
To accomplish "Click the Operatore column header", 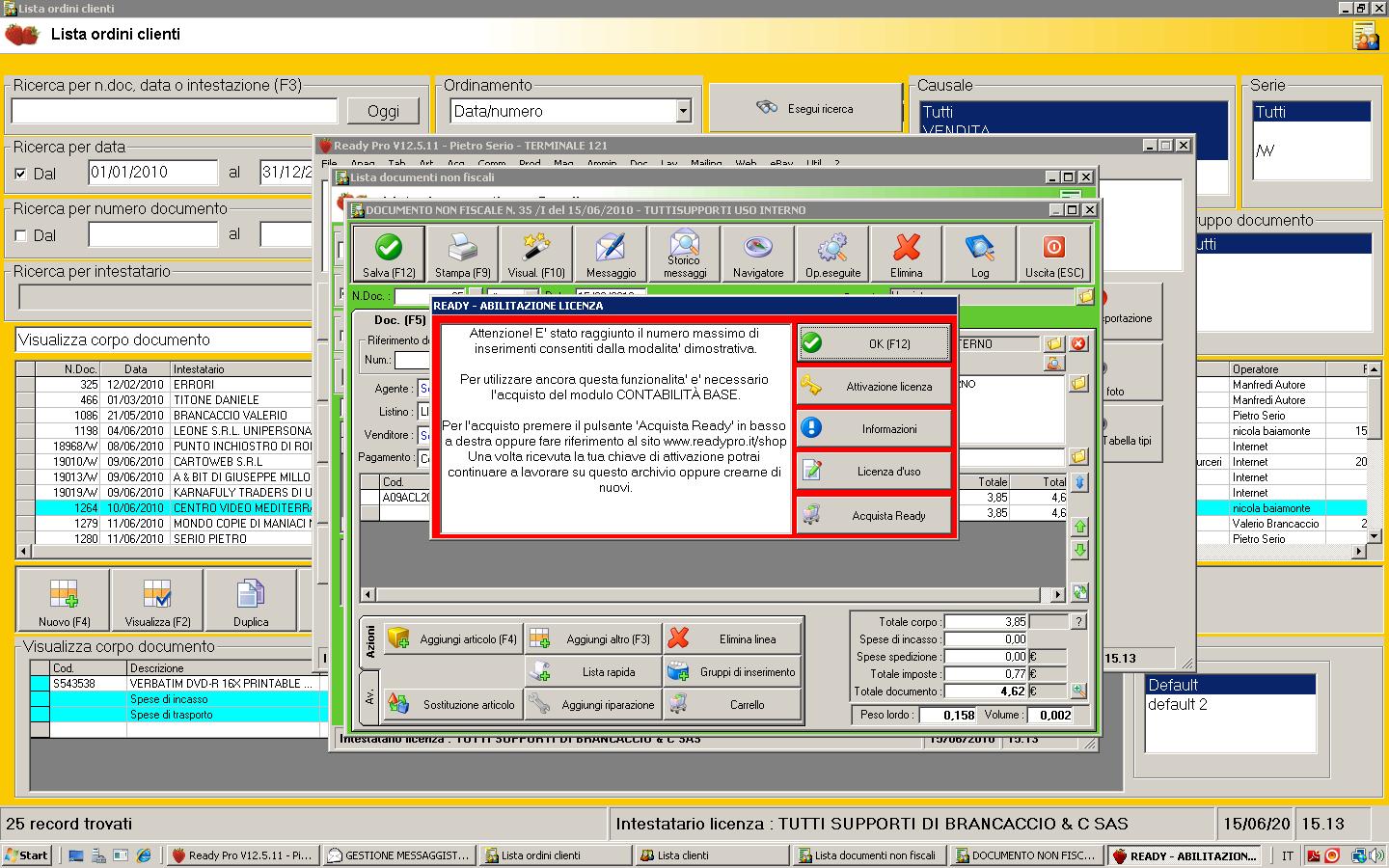I will [1278, 369].
